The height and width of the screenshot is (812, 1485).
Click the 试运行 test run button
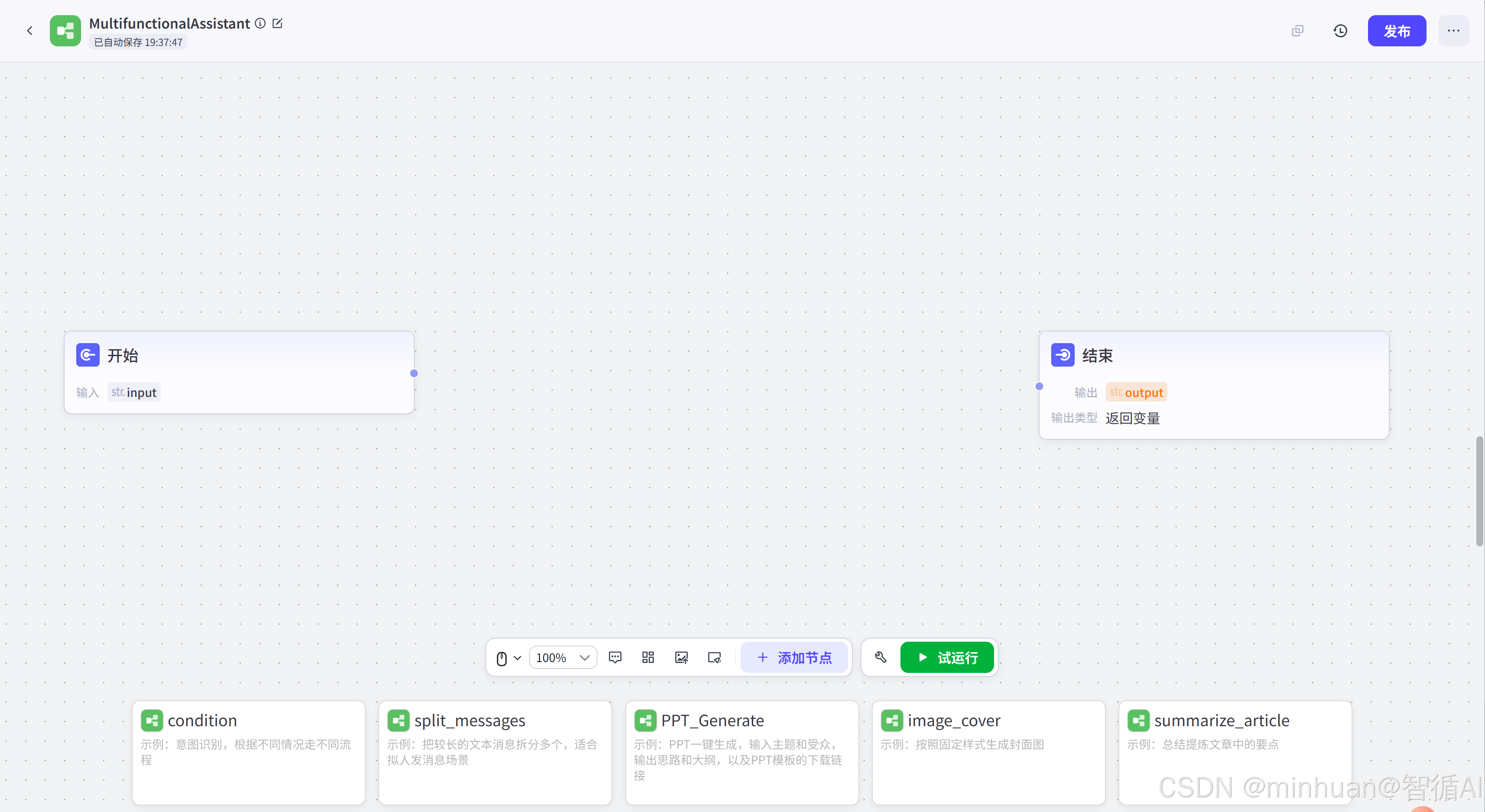pyautogui.click(x=946, y=658)
